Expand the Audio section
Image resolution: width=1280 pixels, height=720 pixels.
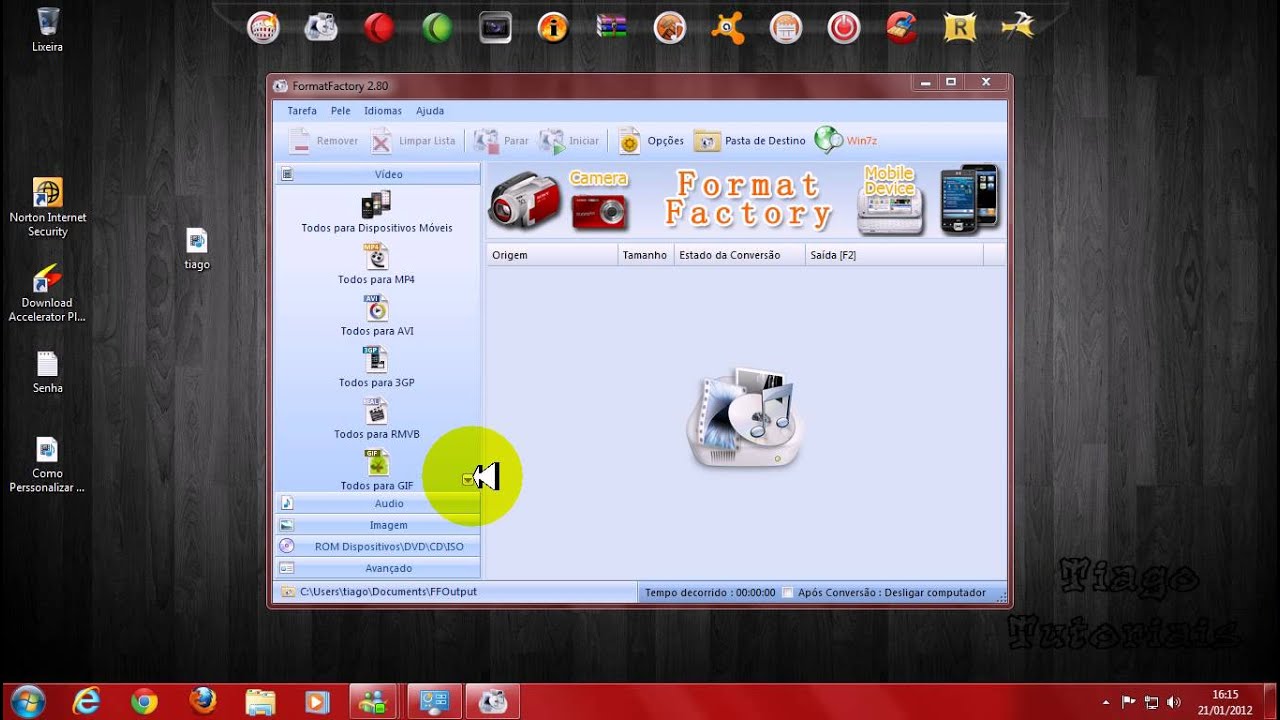pyautogui.click(x=378, y=503)
